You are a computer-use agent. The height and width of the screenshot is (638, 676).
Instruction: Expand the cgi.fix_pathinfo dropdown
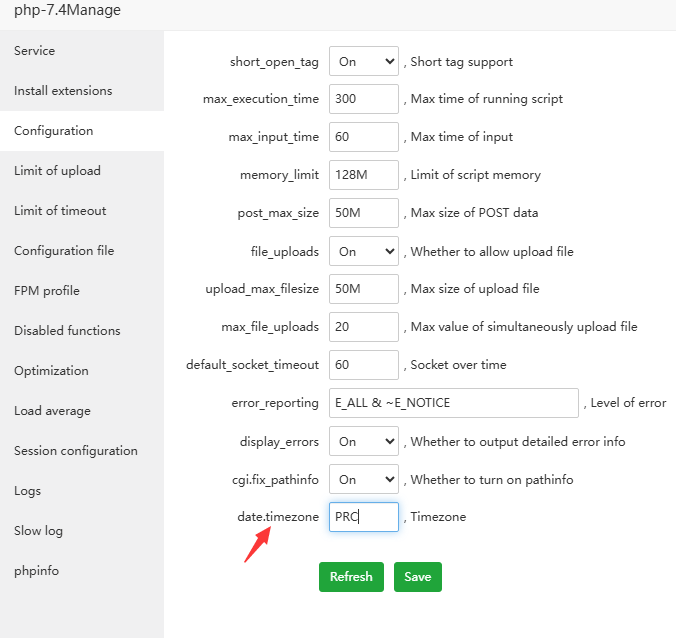[363, 479]
